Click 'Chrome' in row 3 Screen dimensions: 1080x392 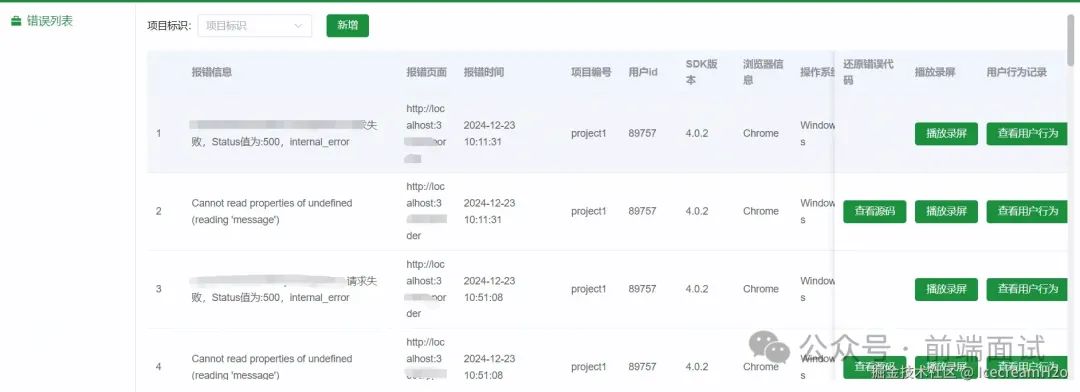pos(760,289)
